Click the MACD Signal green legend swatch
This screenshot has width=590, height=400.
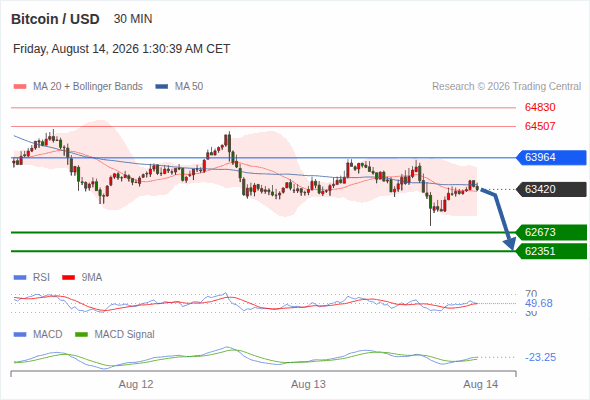[x=81, y=335]
